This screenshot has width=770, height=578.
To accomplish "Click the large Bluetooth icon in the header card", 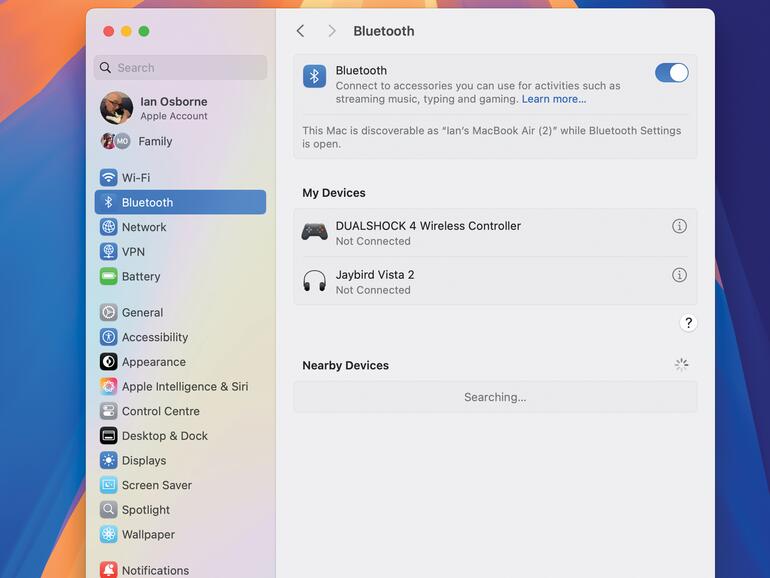I will (314, 76).
